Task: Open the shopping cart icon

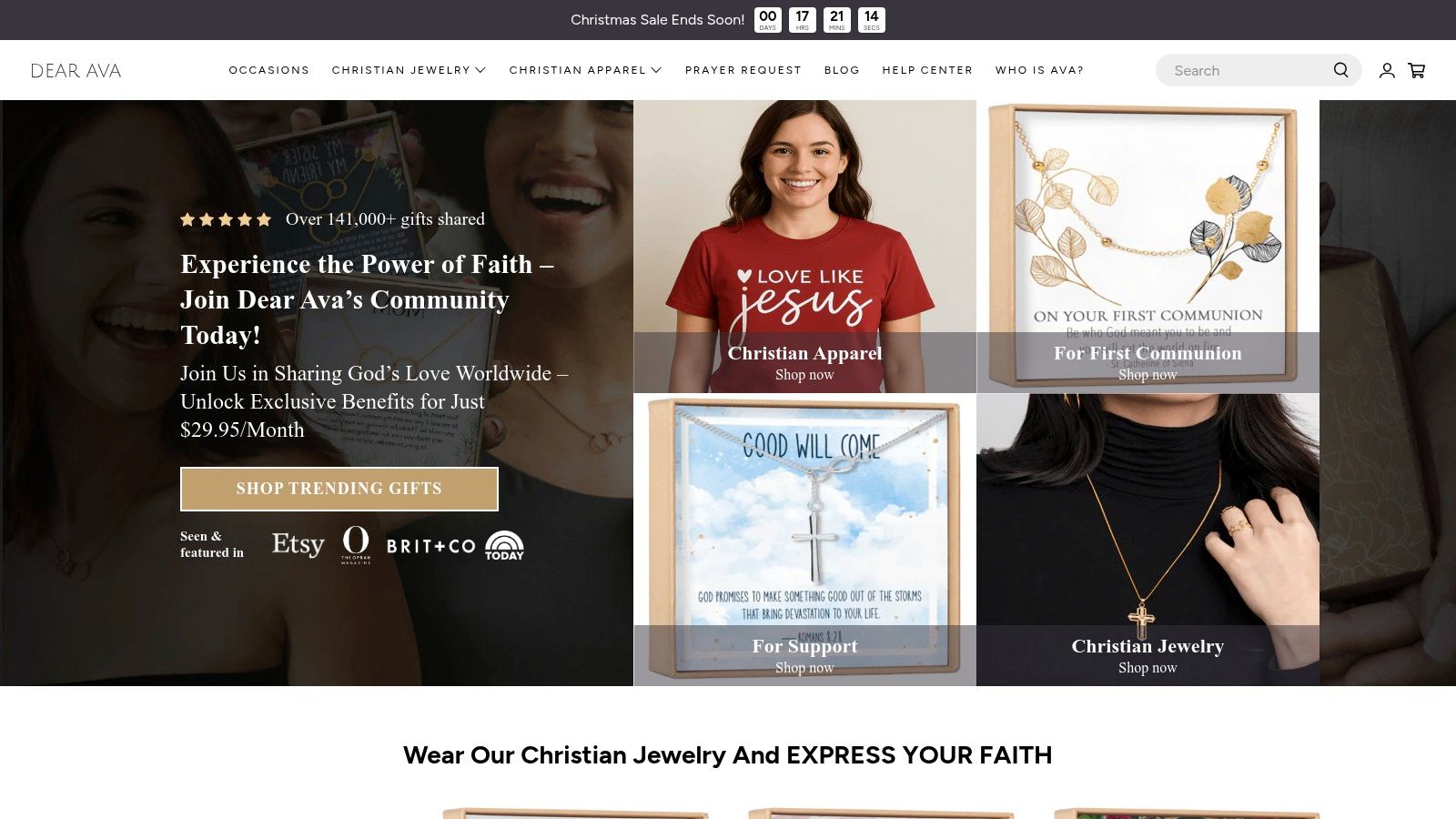Action: pos(1417,70)
